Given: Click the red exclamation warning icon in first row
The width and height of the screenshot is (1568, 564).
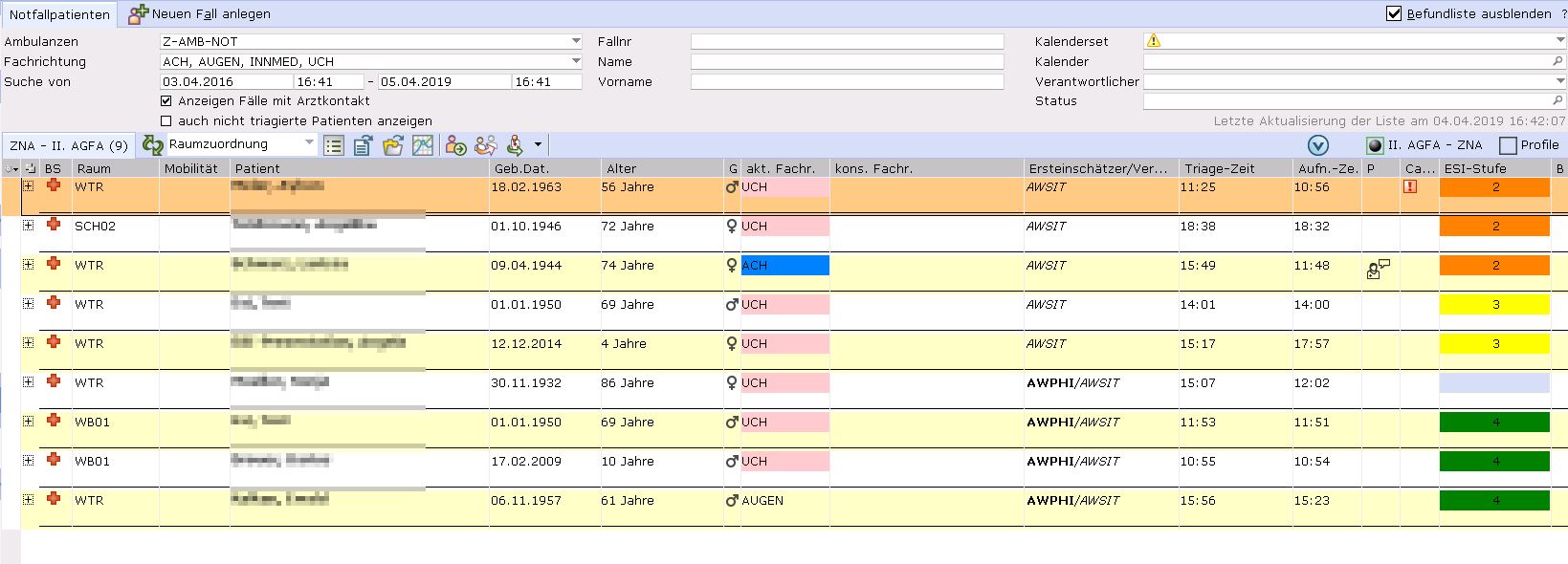Looking at the screenshot, I should (1410, 186).
